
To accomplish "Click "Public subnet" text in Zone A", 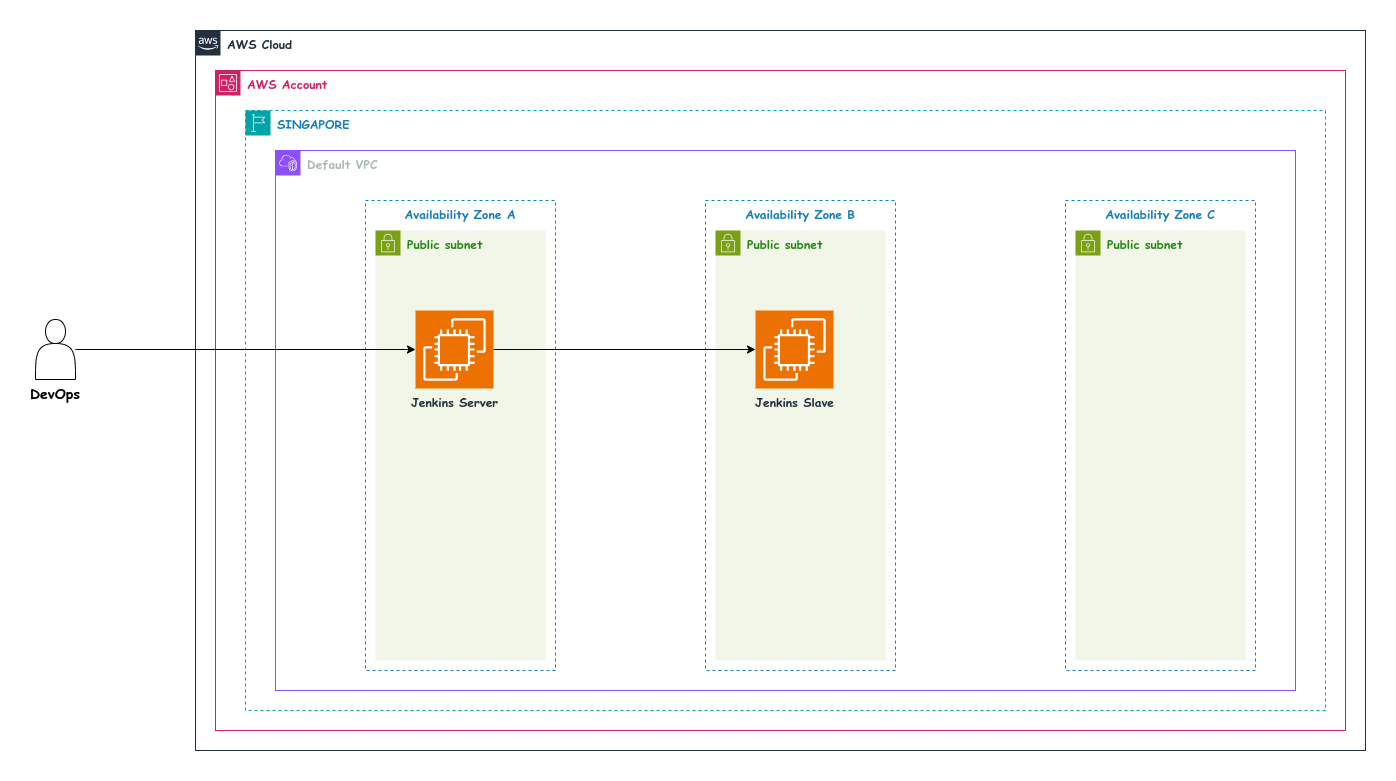I will click(444, 245).
